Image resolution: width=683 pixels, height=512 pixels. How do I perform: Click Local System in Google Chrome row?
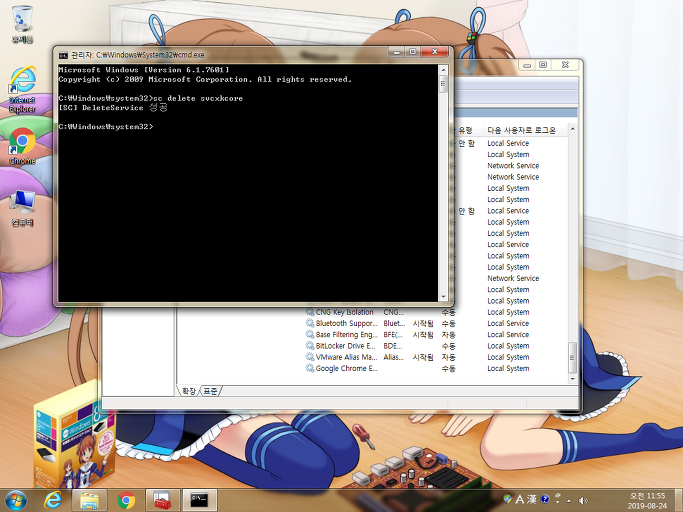pos(508,369)
